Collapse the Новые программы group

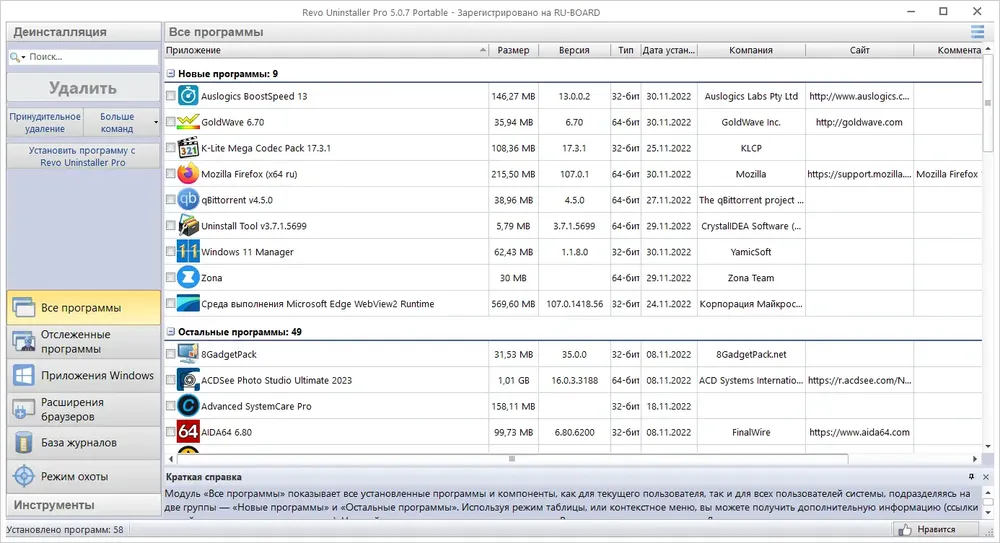click(170, 73)
